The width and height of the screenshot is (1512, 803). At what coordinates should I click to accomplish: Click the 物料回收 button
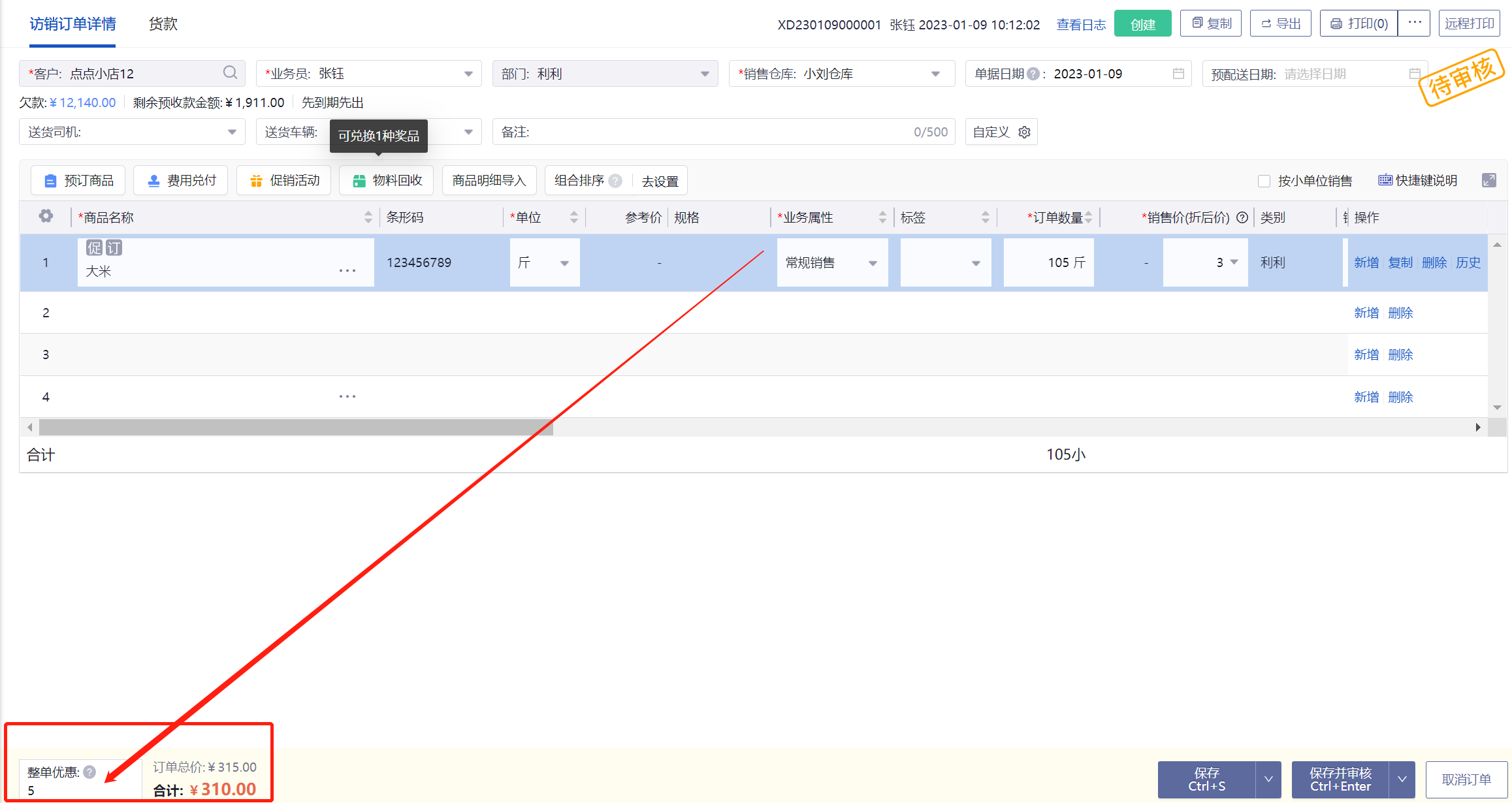tap(387, 181)
